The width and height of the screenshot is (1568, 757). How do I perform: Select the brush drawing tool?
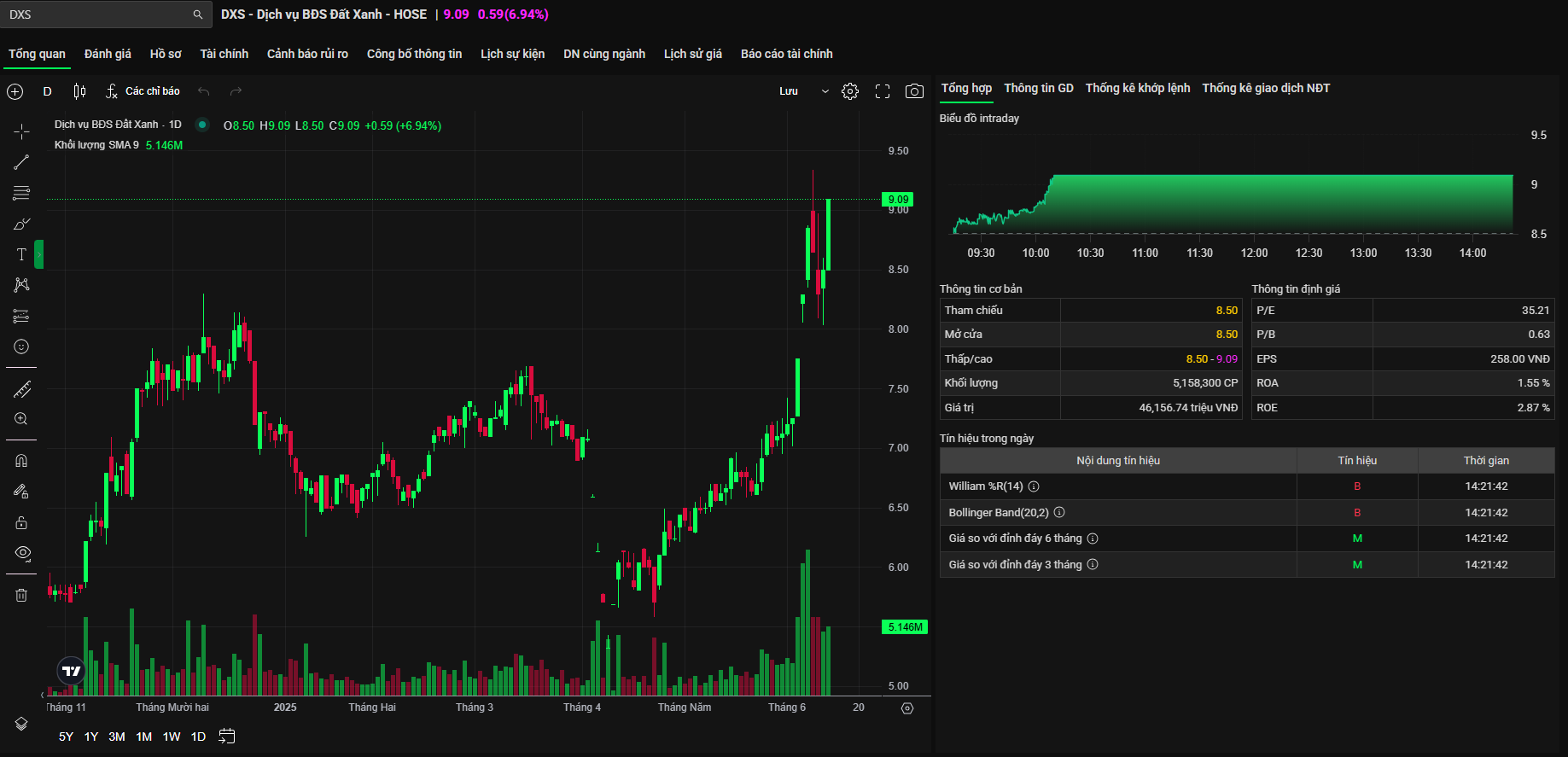click(x=22, y=224)
